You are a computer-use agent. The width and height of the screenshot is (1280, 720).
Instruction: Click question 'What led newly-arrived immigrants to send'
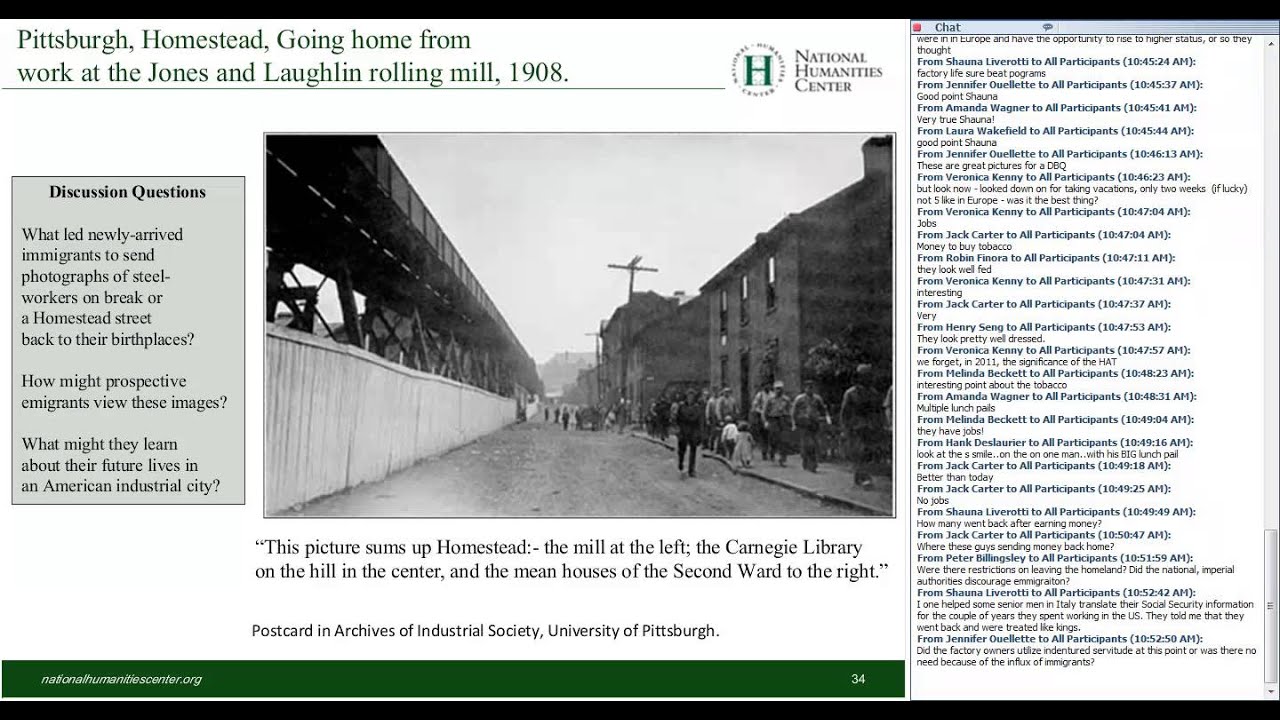pos(108,286)
